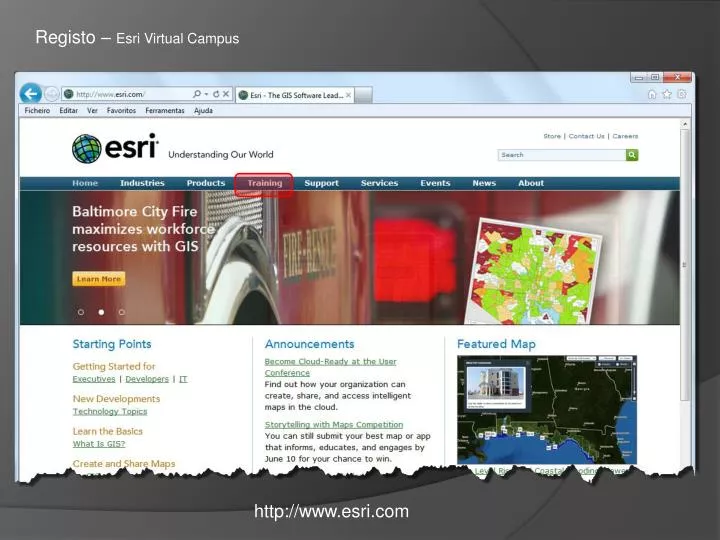Click the Developers link
Screen dimensions: 720x540
click(x=147, y=379)
